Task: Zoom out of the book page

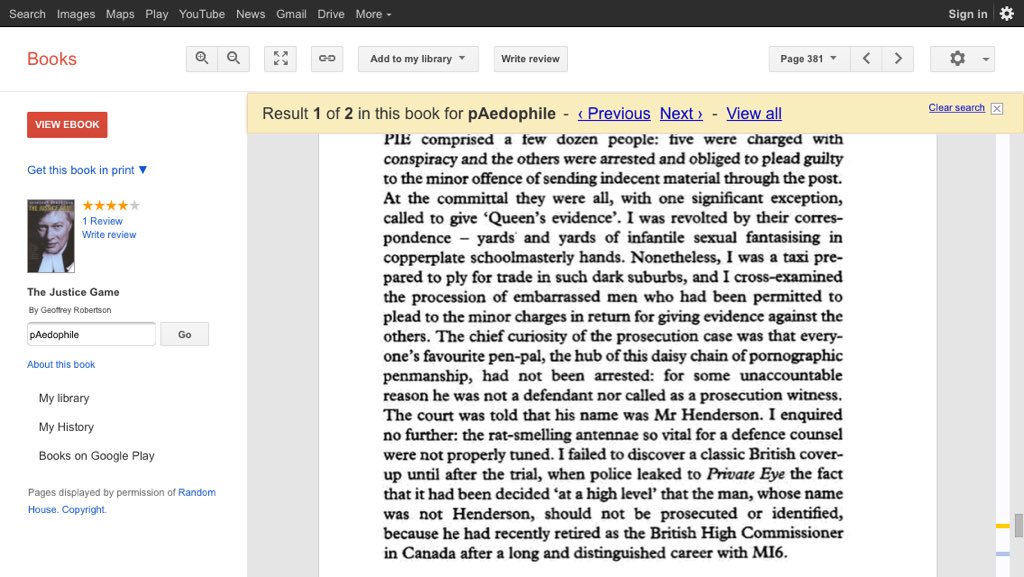Action: pos(233,59)
